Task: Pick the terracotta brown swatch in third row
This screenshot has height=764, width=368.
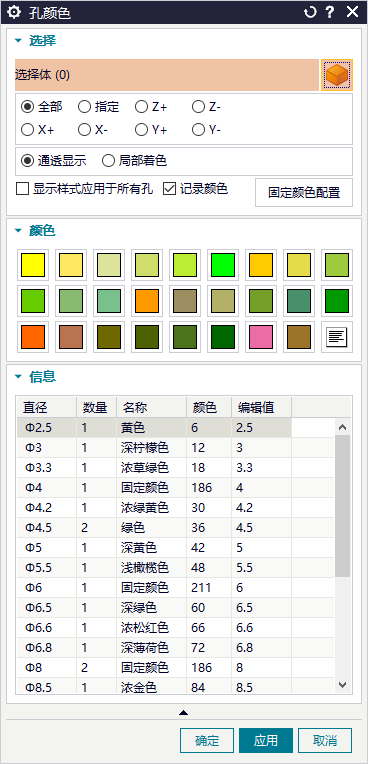Action: [71, 337]
